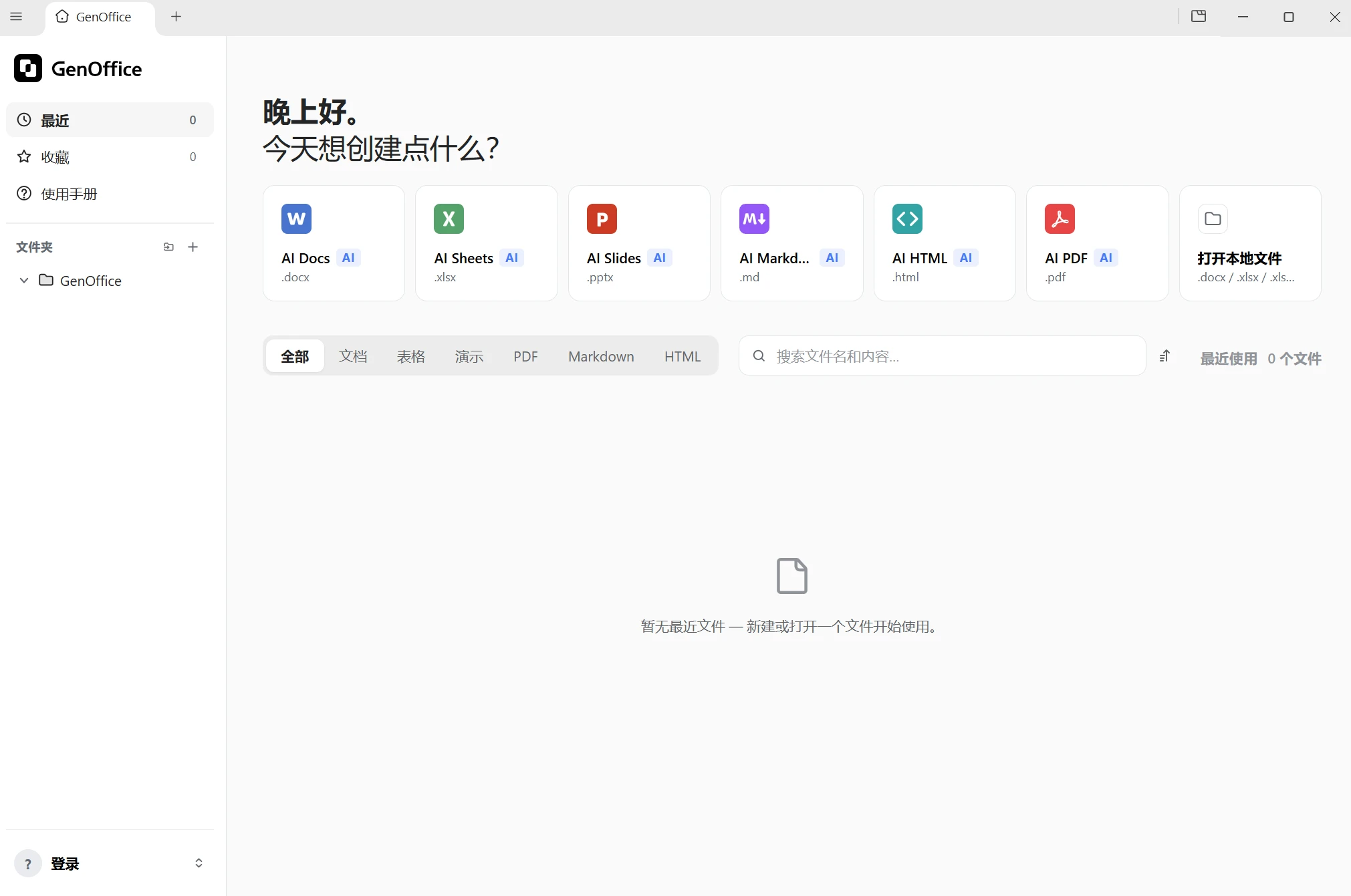Image resolution: width=1351 pixels, height=896 pixels.
Task: Create a new AI HTML file
Action: (945, 243)
